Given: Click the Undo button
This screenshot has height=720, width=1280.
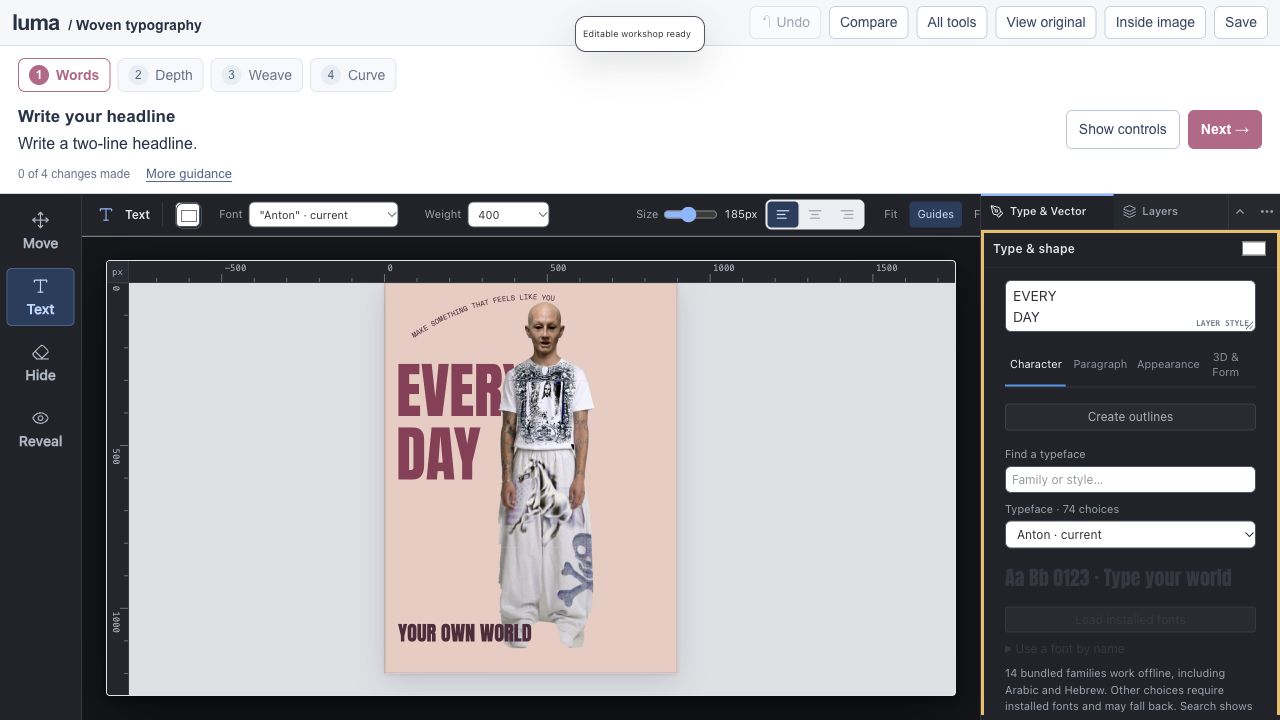Looking at the screenshot, I should [785, 22].
